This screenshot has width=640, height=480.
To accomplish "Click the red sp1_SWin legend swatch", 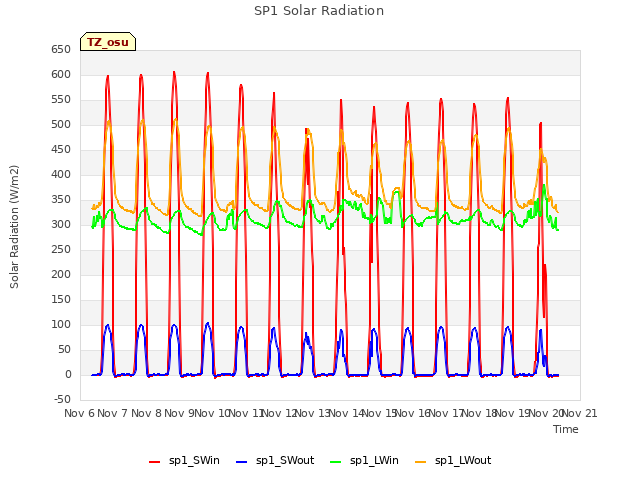I will click(155, 462).
